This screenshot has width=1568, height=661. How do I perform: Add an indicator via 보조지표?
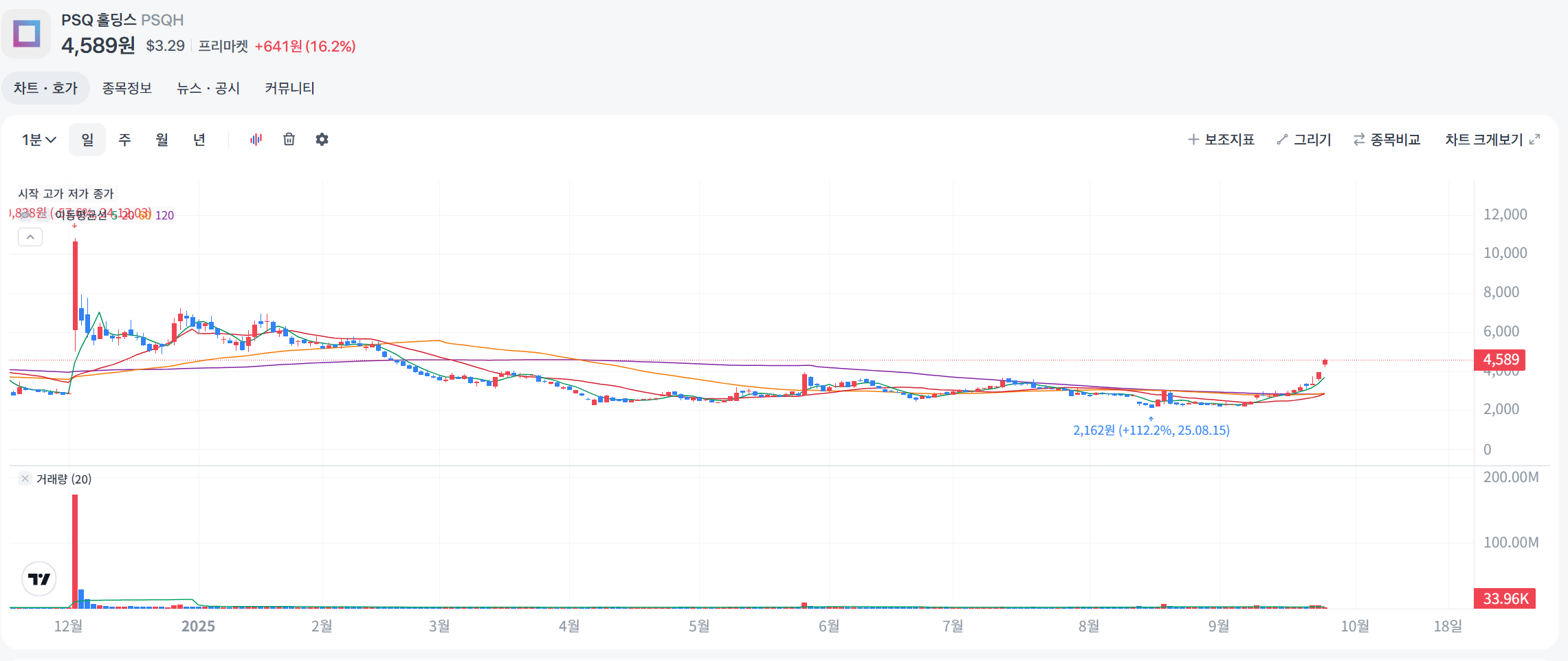[x=1221, y=140]
